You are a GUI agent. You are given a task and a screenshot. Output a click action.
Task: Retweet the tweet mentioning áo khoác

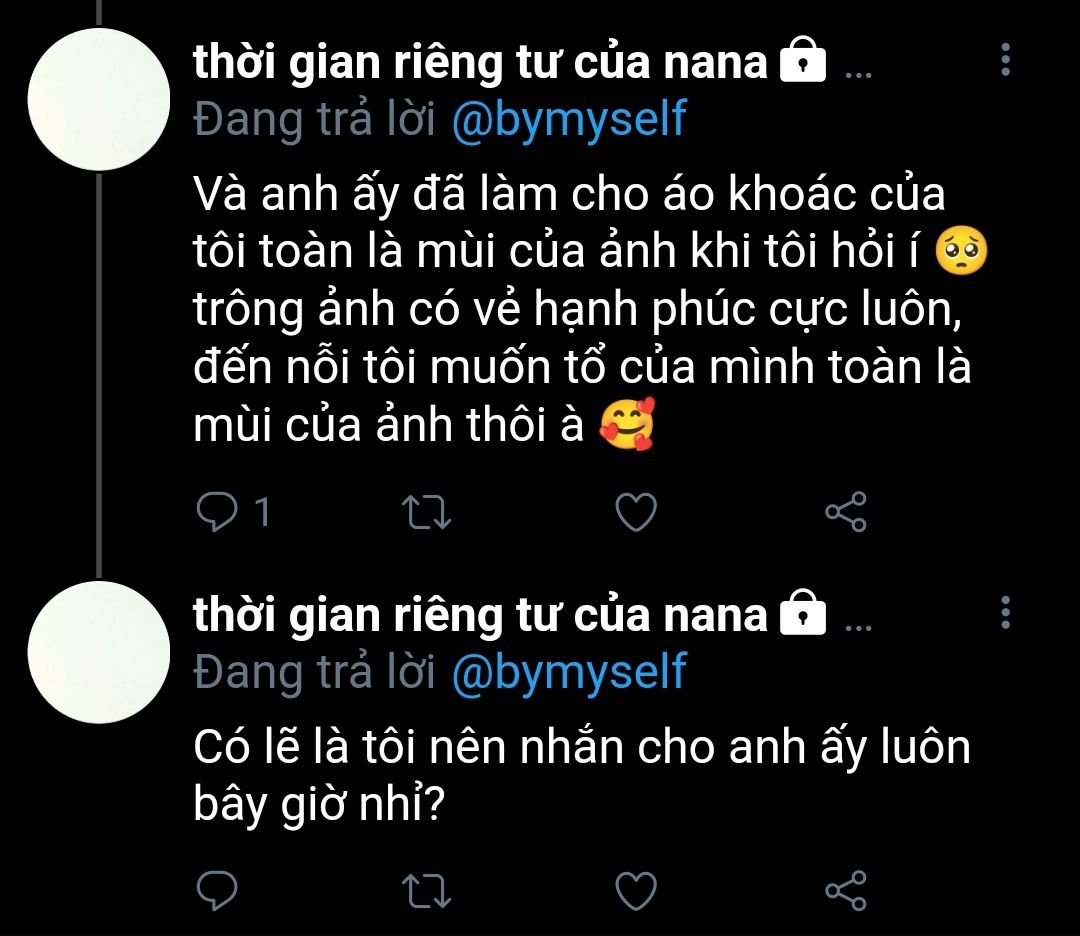coord(426,512)
